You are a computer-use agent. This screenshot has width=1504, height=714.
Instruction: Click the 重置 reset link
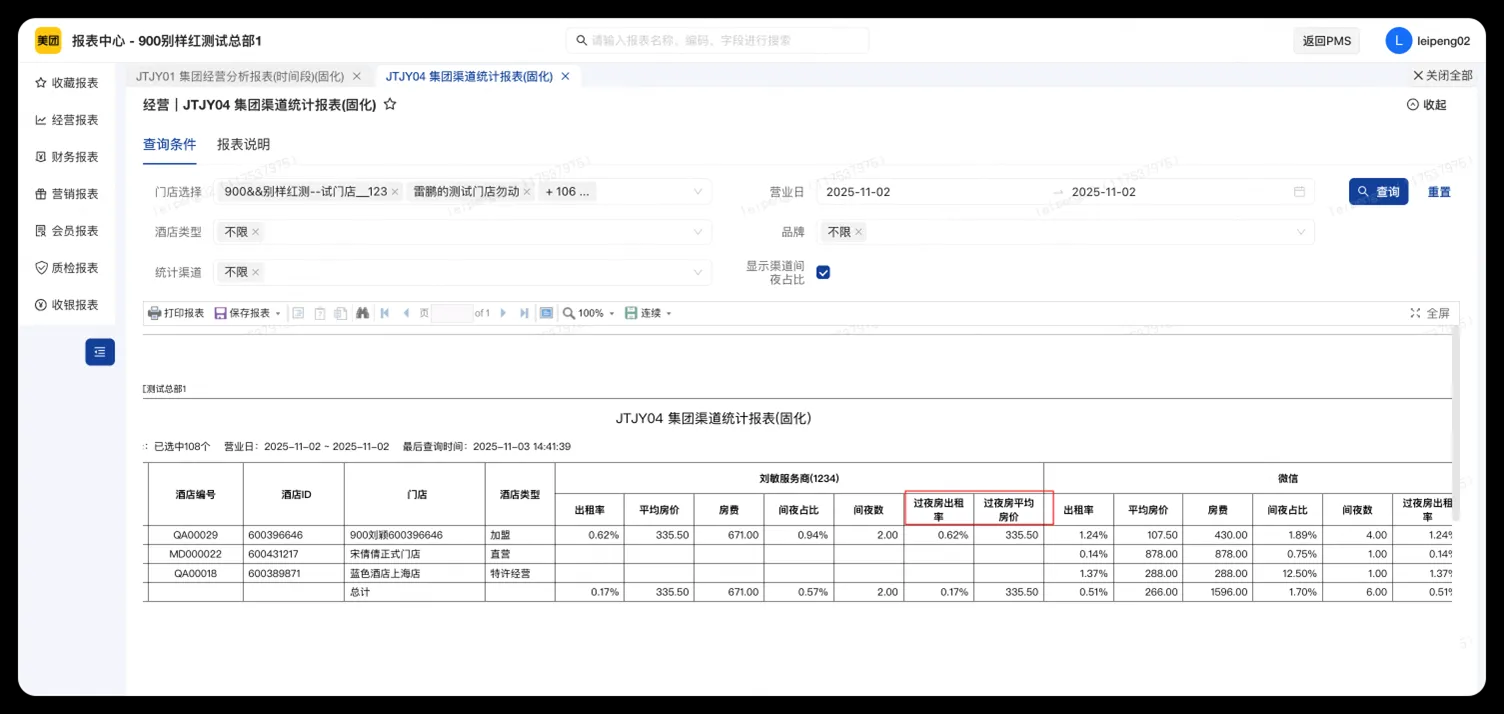tap(1439, 191)
